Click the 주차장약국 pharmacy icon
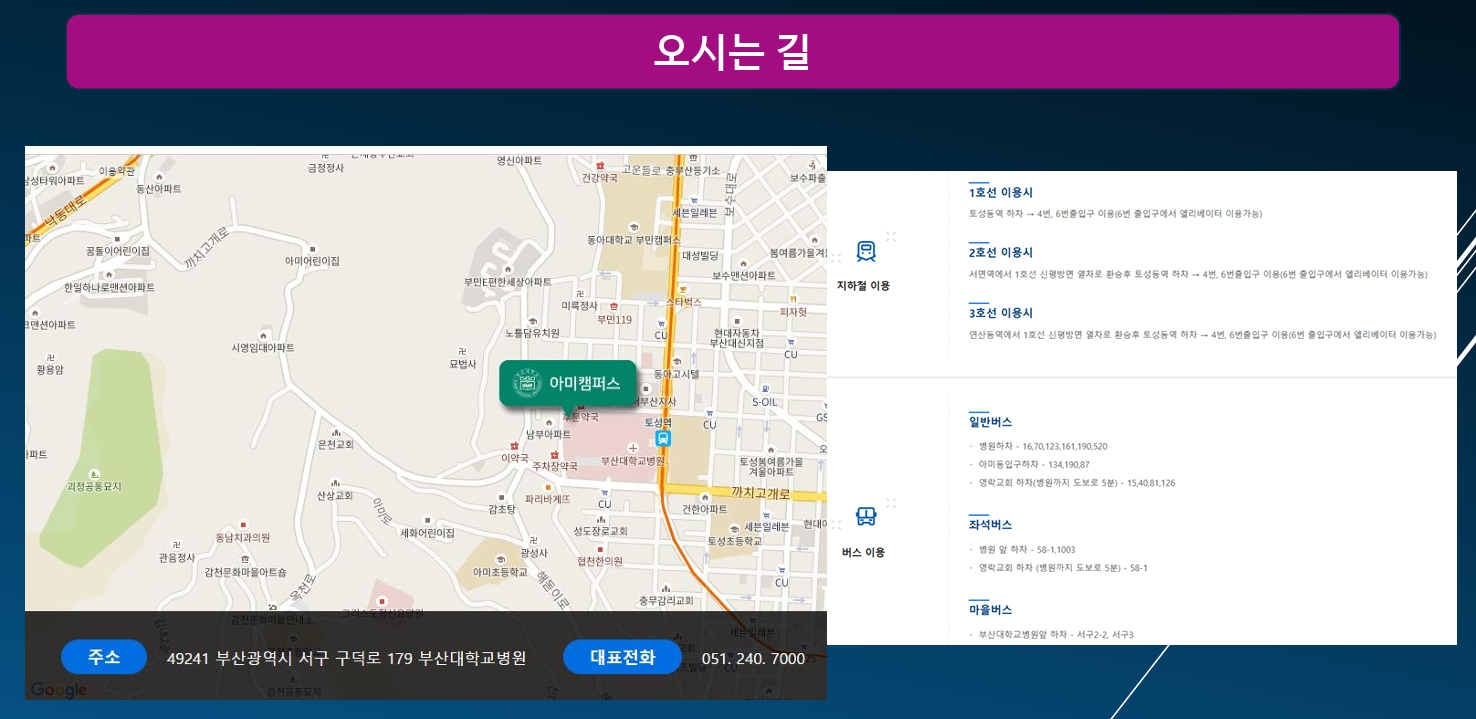 (554, 455)
